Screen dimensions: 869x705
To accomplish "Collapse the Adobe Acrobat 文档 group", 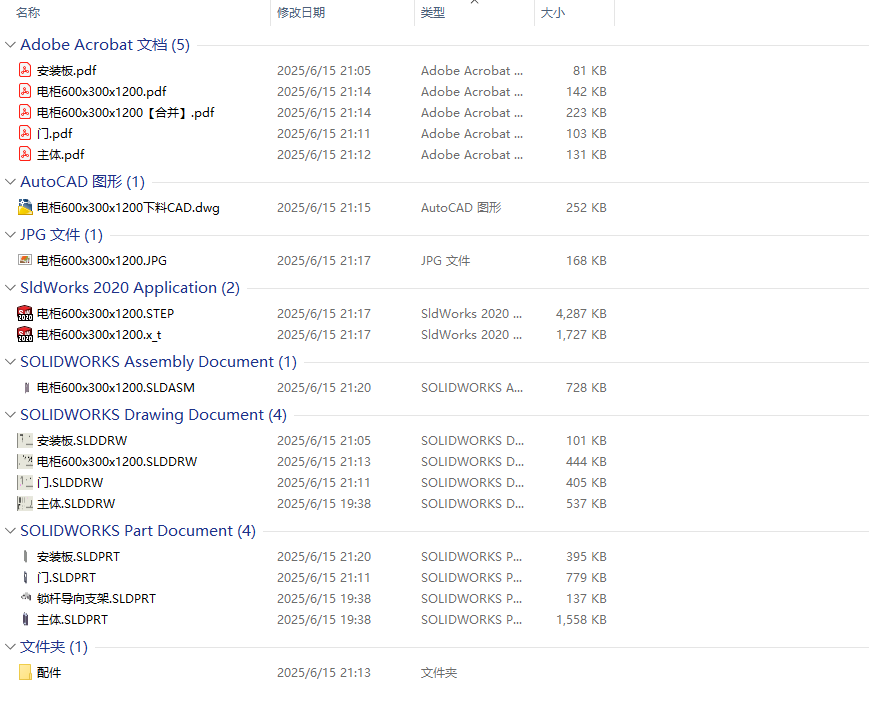I will [10, 44].
